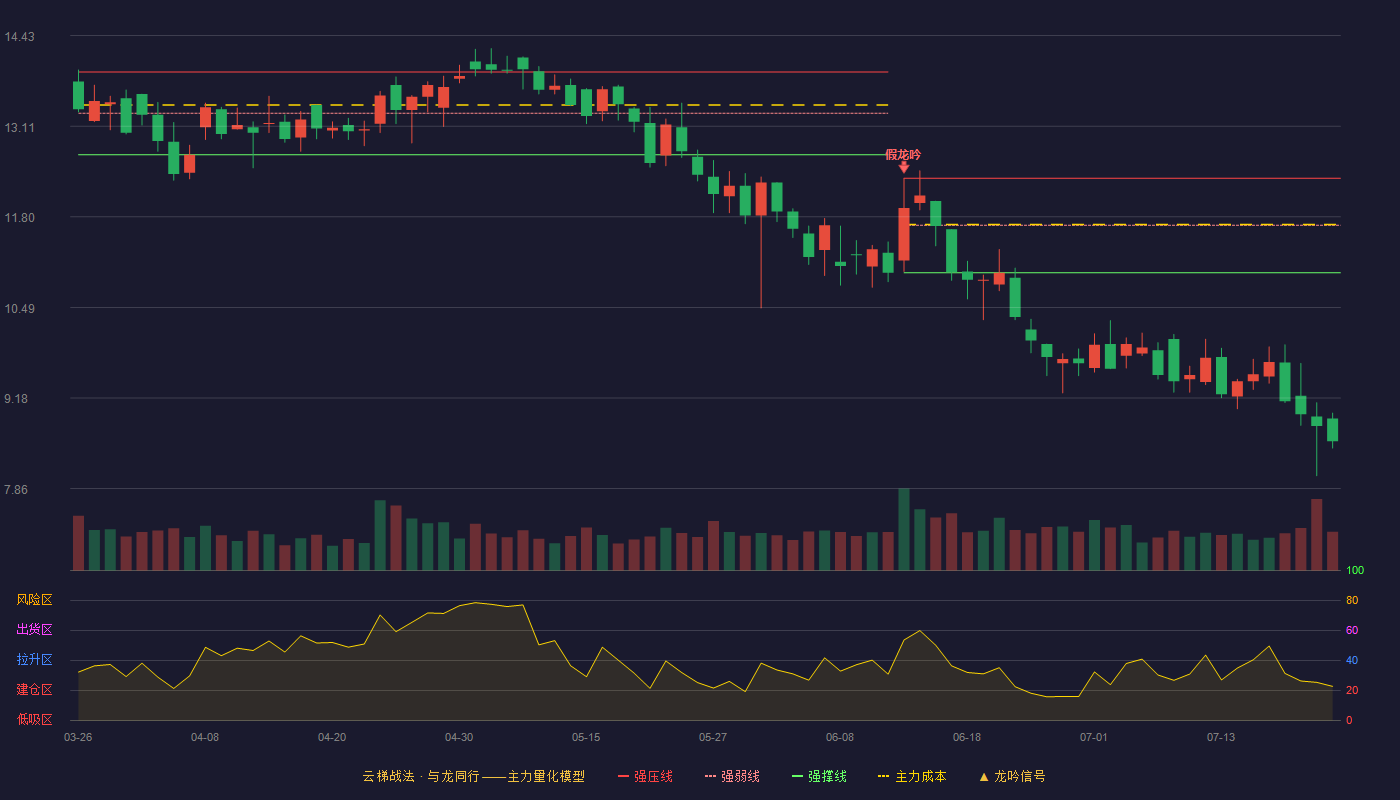1400x800 pixels.
Task: Toggle the 强弱线 legend entry
Action: click(732, 776)
